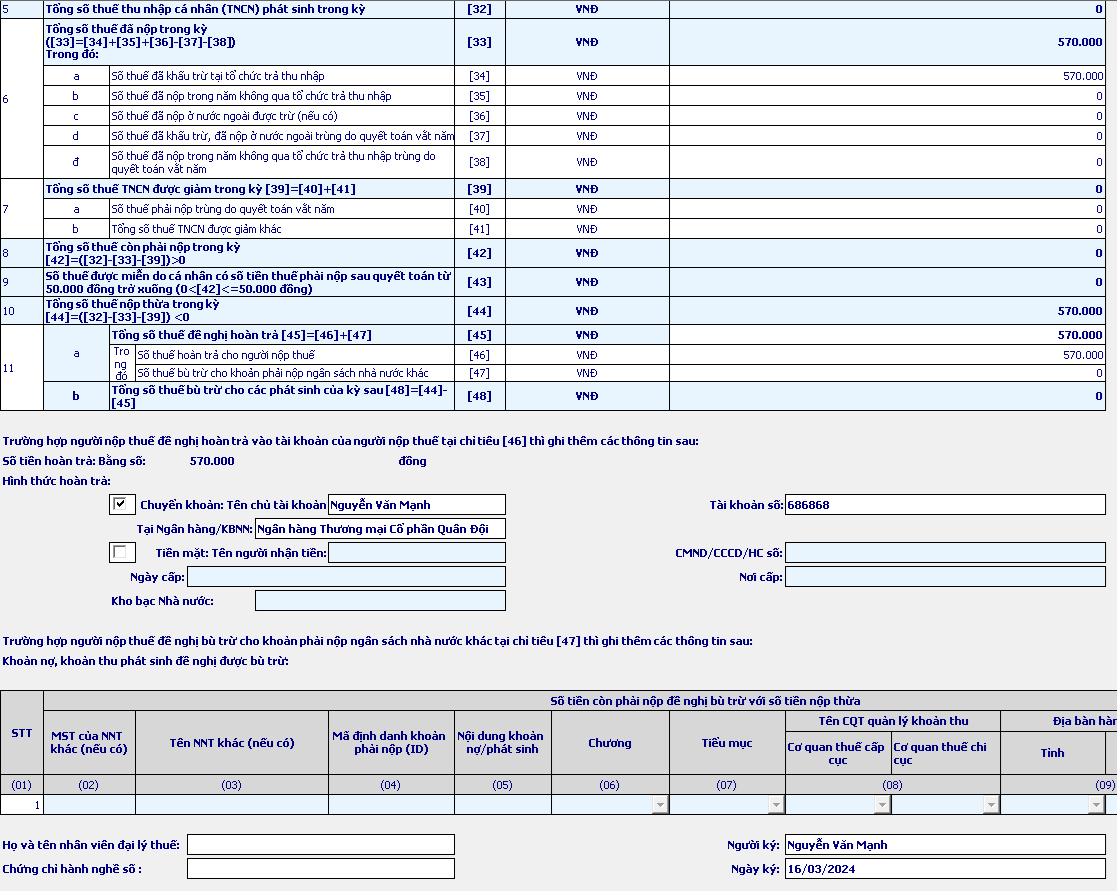Focus the Chứng chỉ hành nghề số field
1117x891 pixels.
click(320, 869)
